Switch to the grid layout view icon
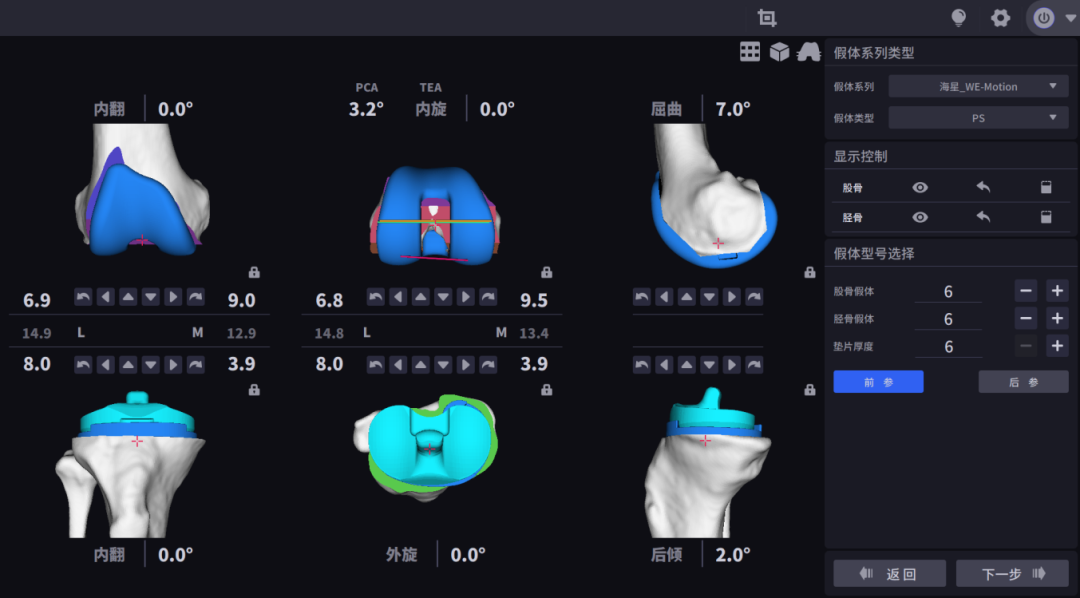Image resolution: width=1080 pixels, height=598 pixels. point(750,52)
